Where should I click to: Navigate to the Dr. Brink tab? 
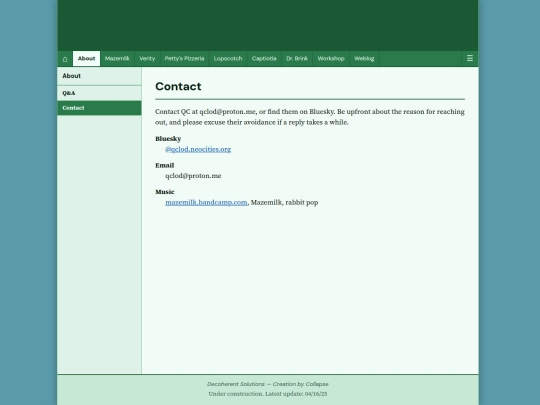pyautogui.click(x=297, y=59)
